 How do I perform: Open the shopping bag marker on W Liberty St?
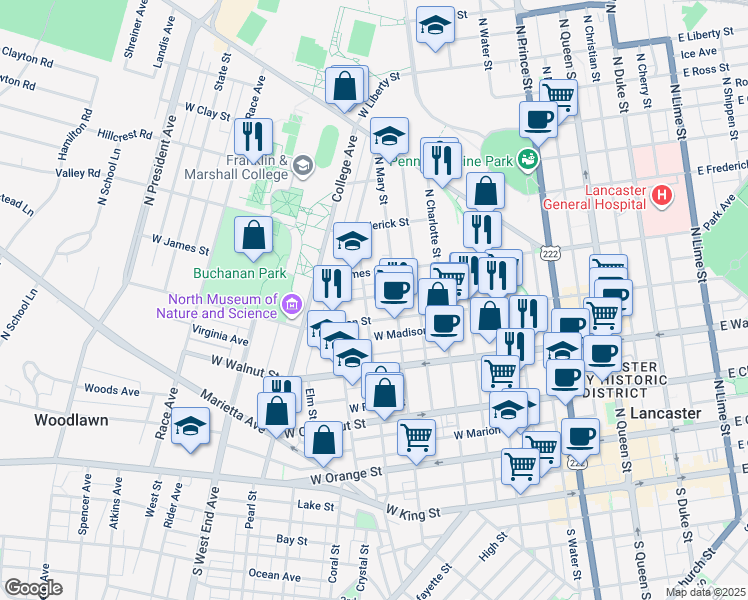pyautogui.click(x=344, y=89)
